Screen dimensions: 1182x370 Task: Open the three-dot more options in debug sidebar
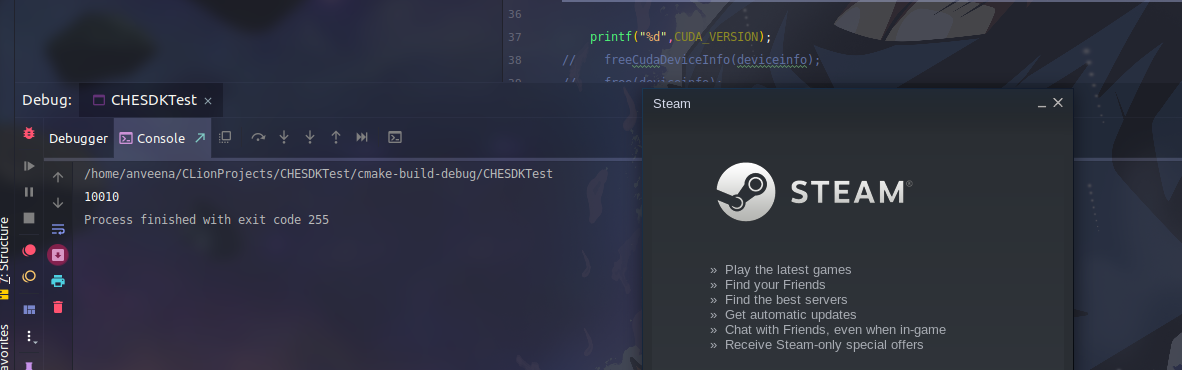(30, 336)
